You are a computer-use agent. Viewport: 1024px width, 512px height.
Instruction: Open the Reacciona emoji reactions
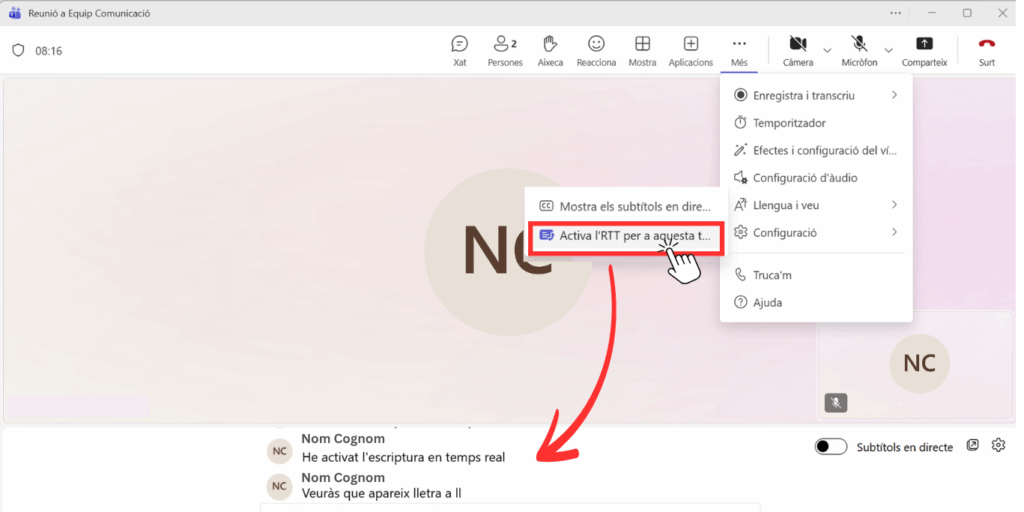pyautogui.click(x=596, y=49)
